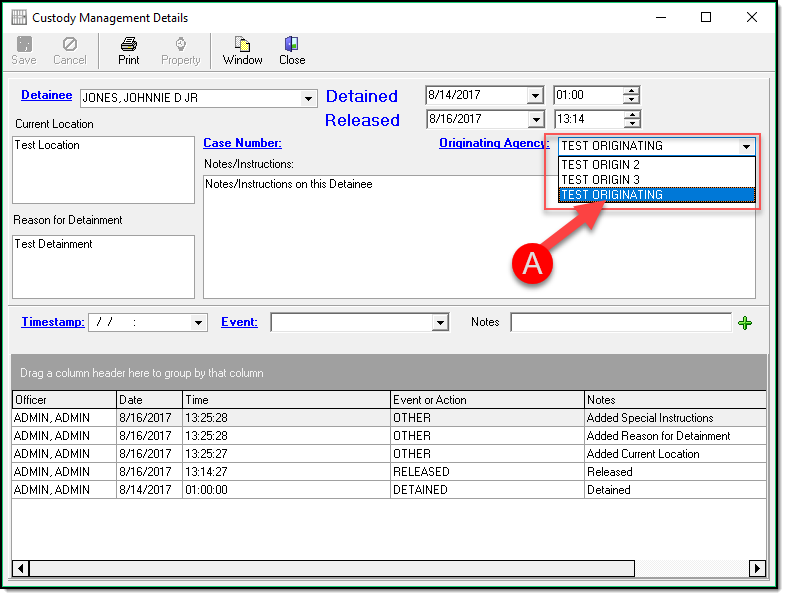
Task: Click the Save toolbar icon
Action: [23, 45]
